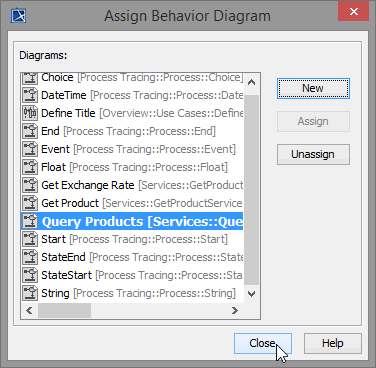
Task: Click the vertical scrollbar down arrow
Action: coord(252,294)
